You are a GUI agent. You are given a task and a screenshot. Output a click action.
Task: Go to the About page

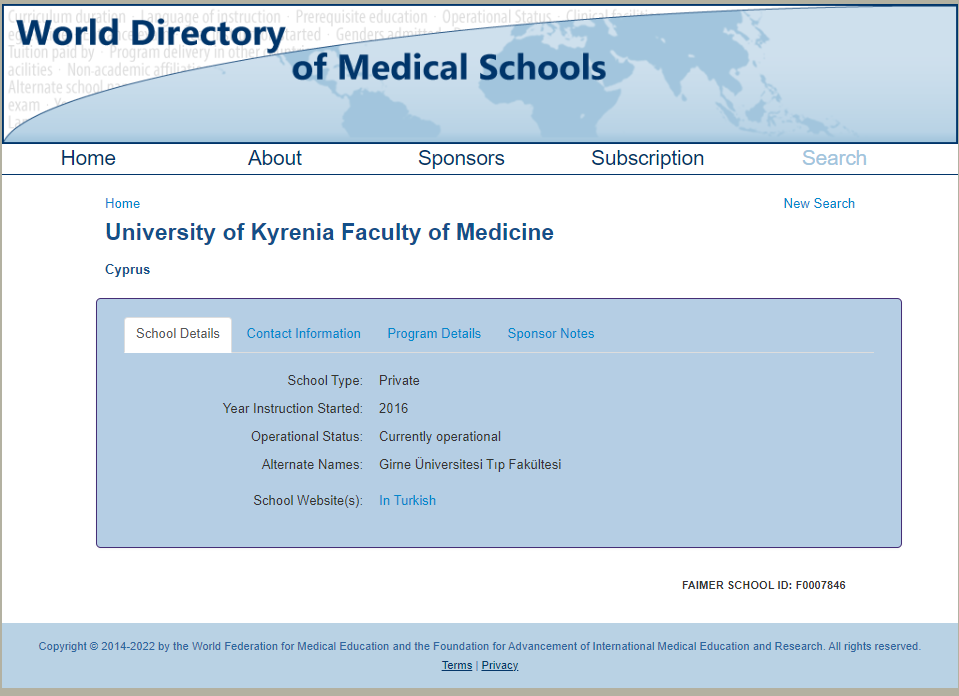pos(275,158)
